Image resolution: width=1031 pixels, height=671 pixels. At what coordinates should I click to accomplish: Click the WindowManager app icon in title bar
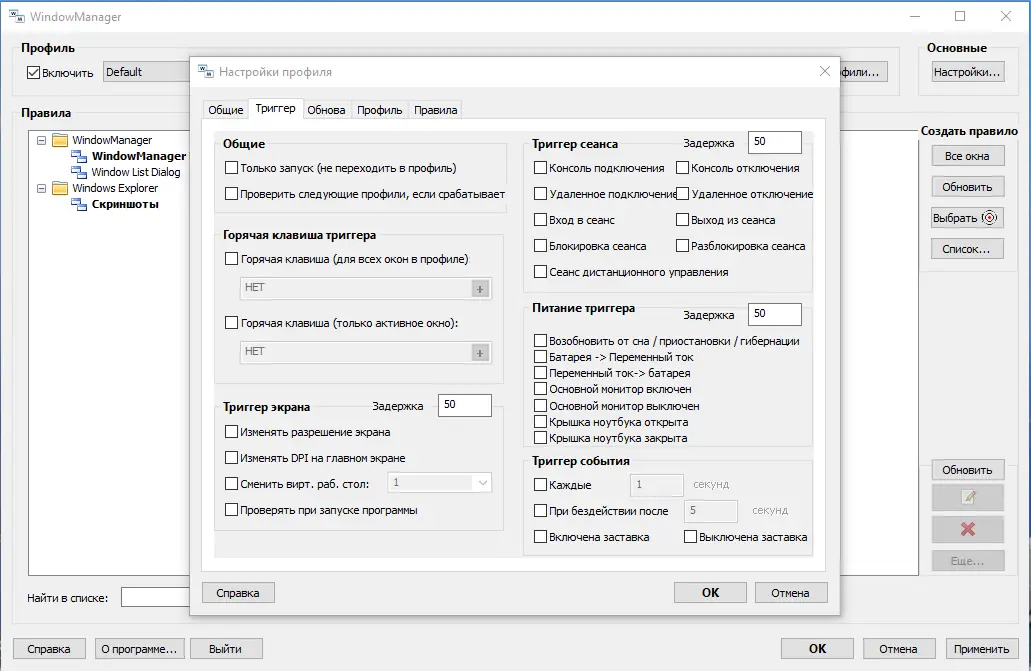click(x=16, y=16)
